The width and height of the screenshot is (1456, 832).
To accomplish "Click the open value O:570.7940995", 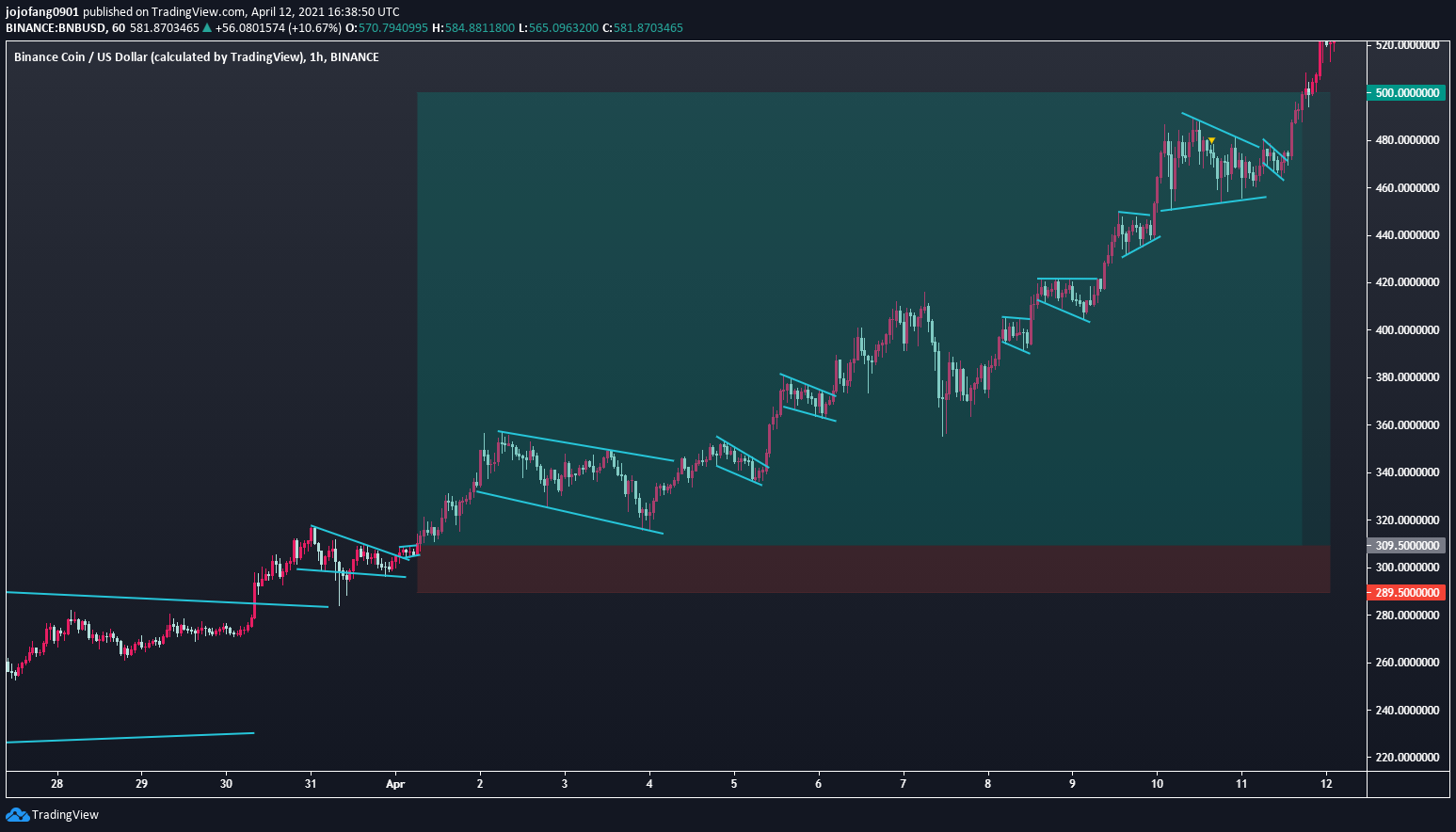I will [387, 28].
